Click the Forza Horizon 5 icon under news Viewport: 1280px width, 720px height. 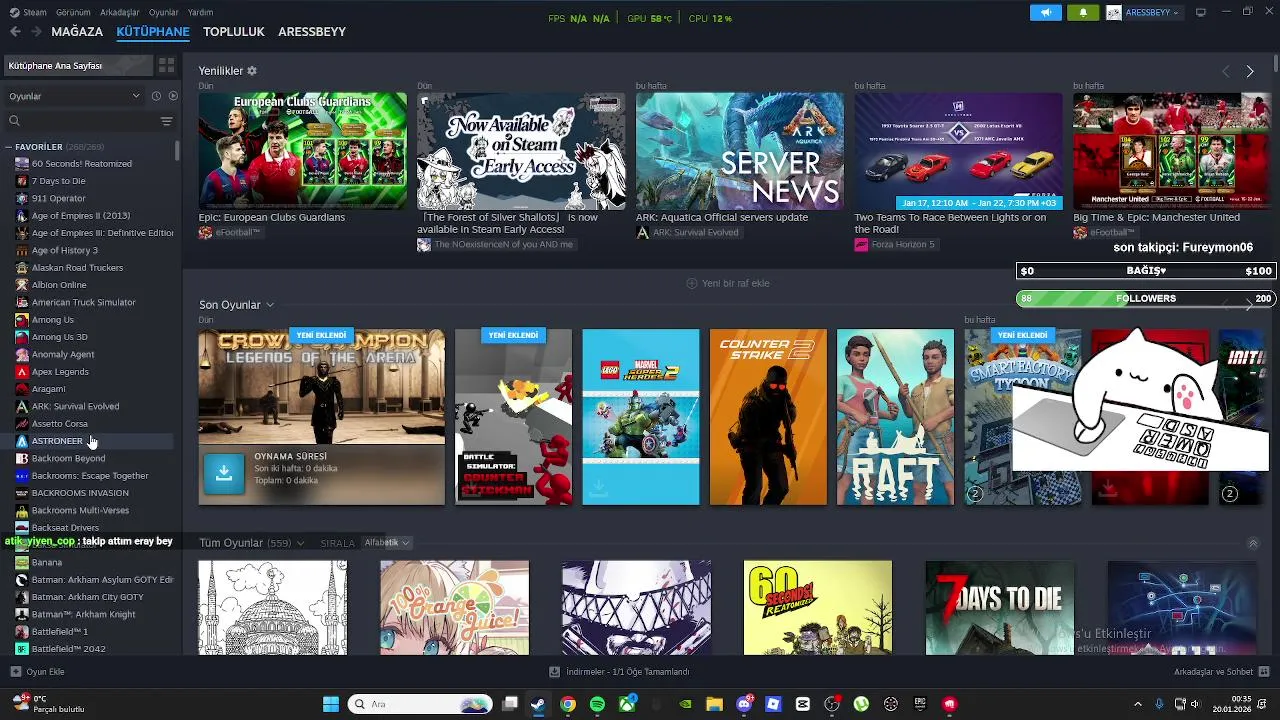(861, 244)
